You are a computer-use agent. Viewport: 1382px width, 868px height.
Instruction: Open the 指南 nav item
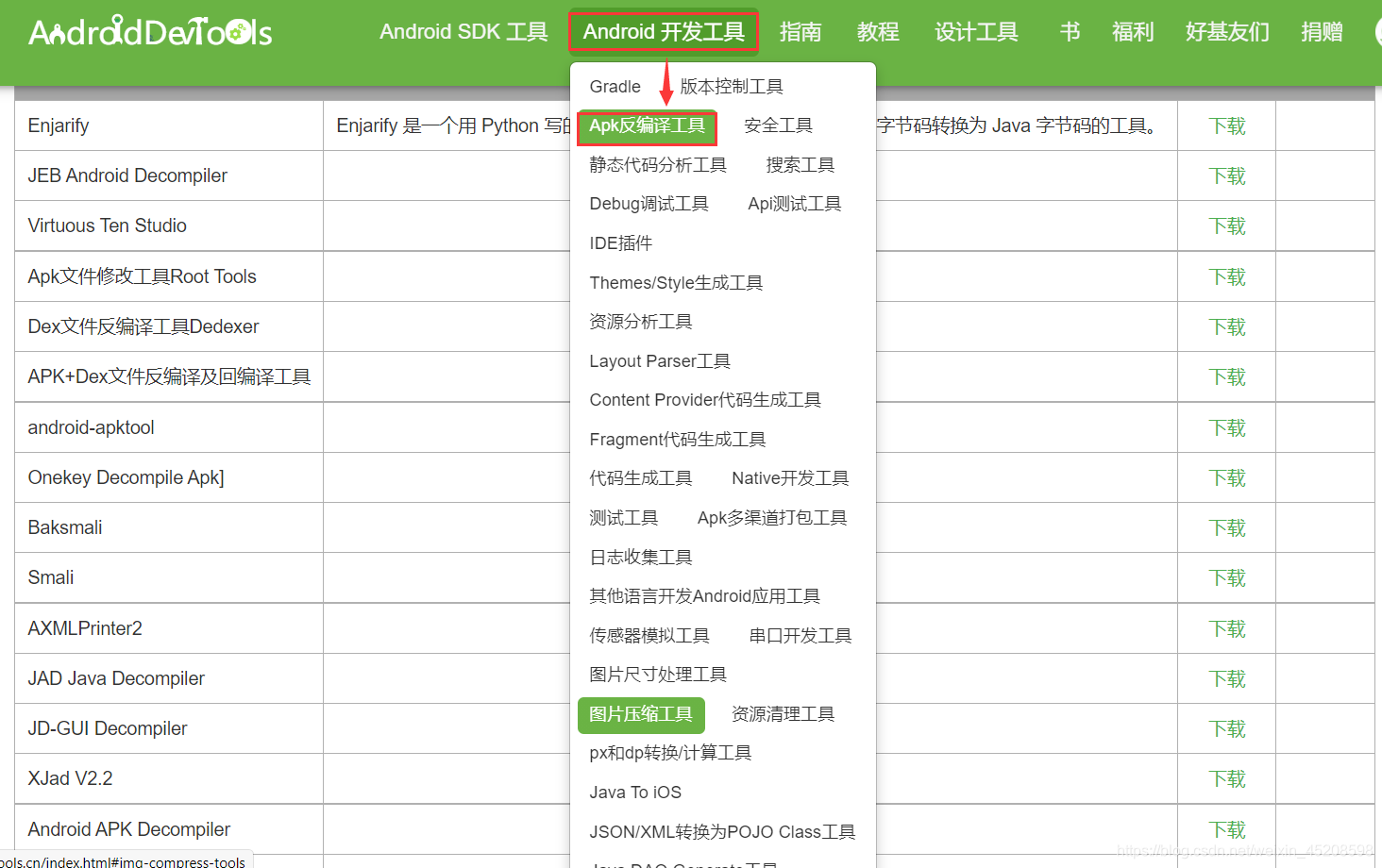tap(801, 32)
